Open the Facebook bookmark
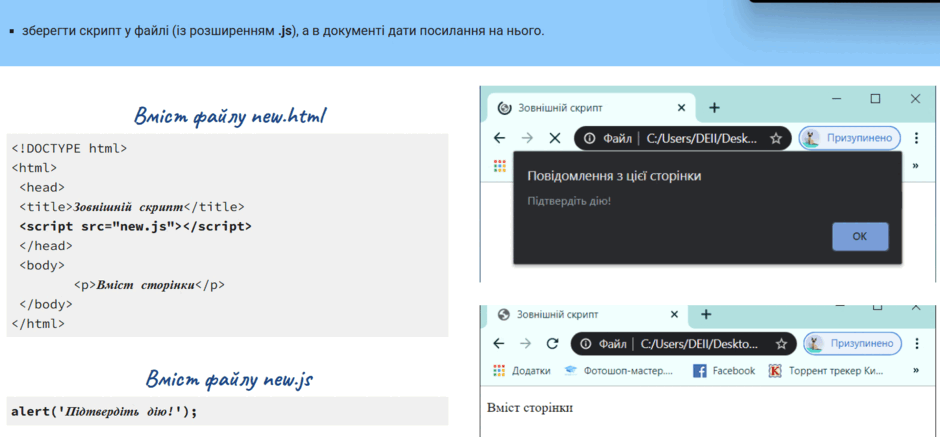 (x=724, y=371)
